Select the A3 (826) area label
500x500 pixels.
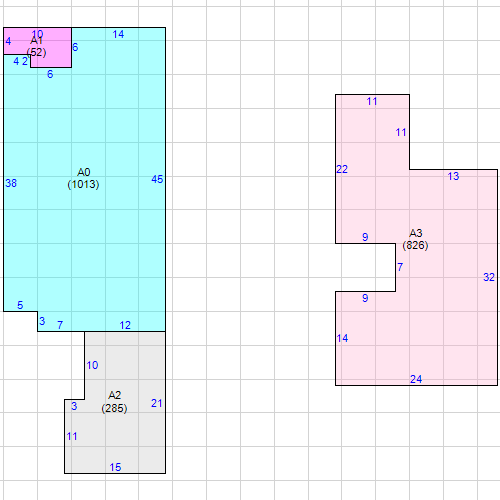tap(415, 239)
